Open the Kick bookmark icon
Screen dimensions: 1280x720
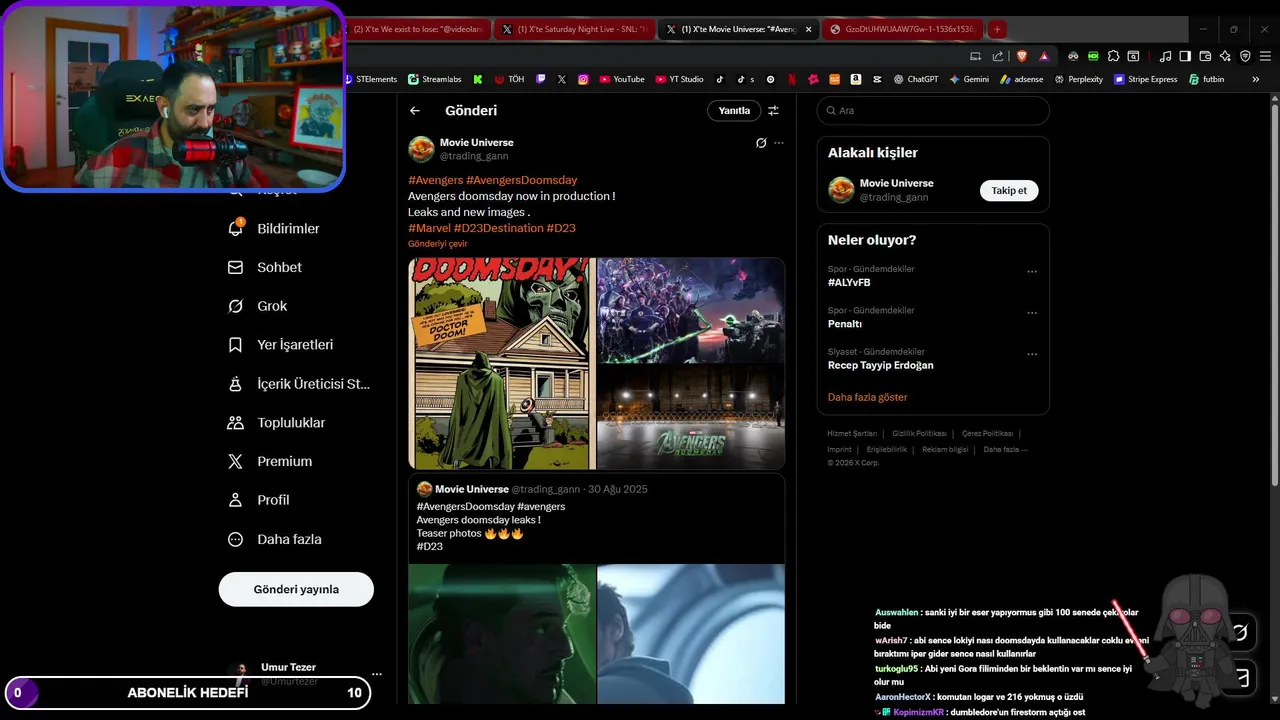click(x=478, y=79)
